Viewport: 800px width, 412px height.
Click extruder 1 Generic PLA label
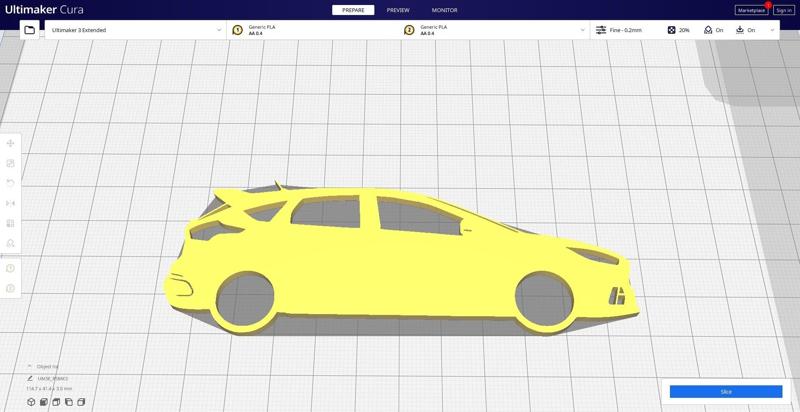click(x=262, y=27)
